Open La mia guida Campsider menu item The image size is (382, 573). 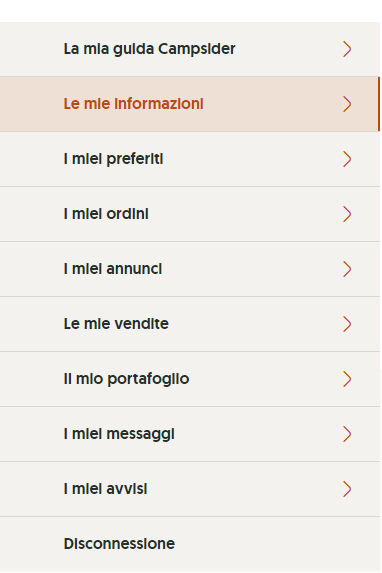(x=190, y=49)
